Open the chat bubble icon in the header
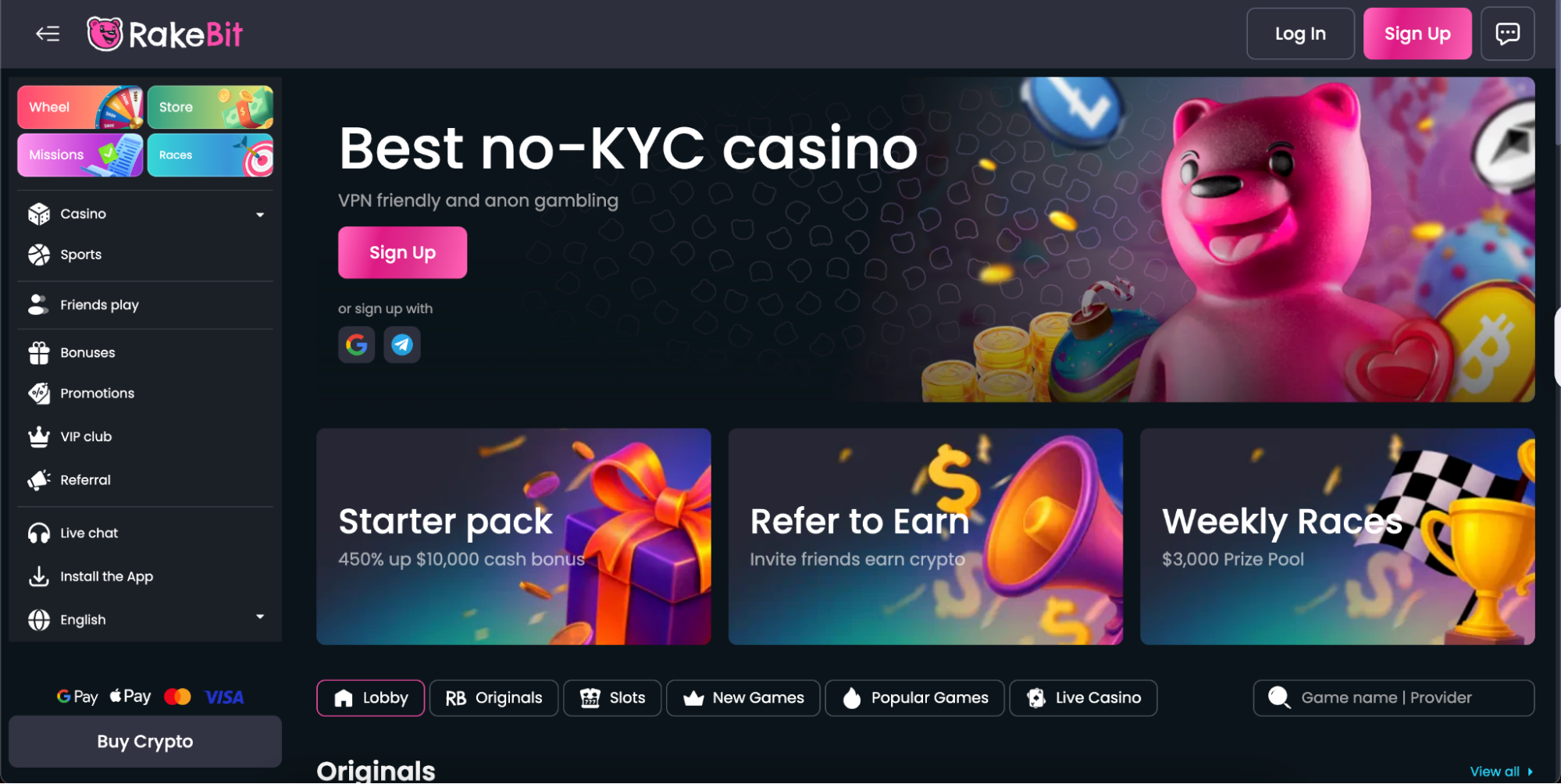The height and width of the screenshot is (784, 1561). pyautogui.click(x=1507, y=34)
